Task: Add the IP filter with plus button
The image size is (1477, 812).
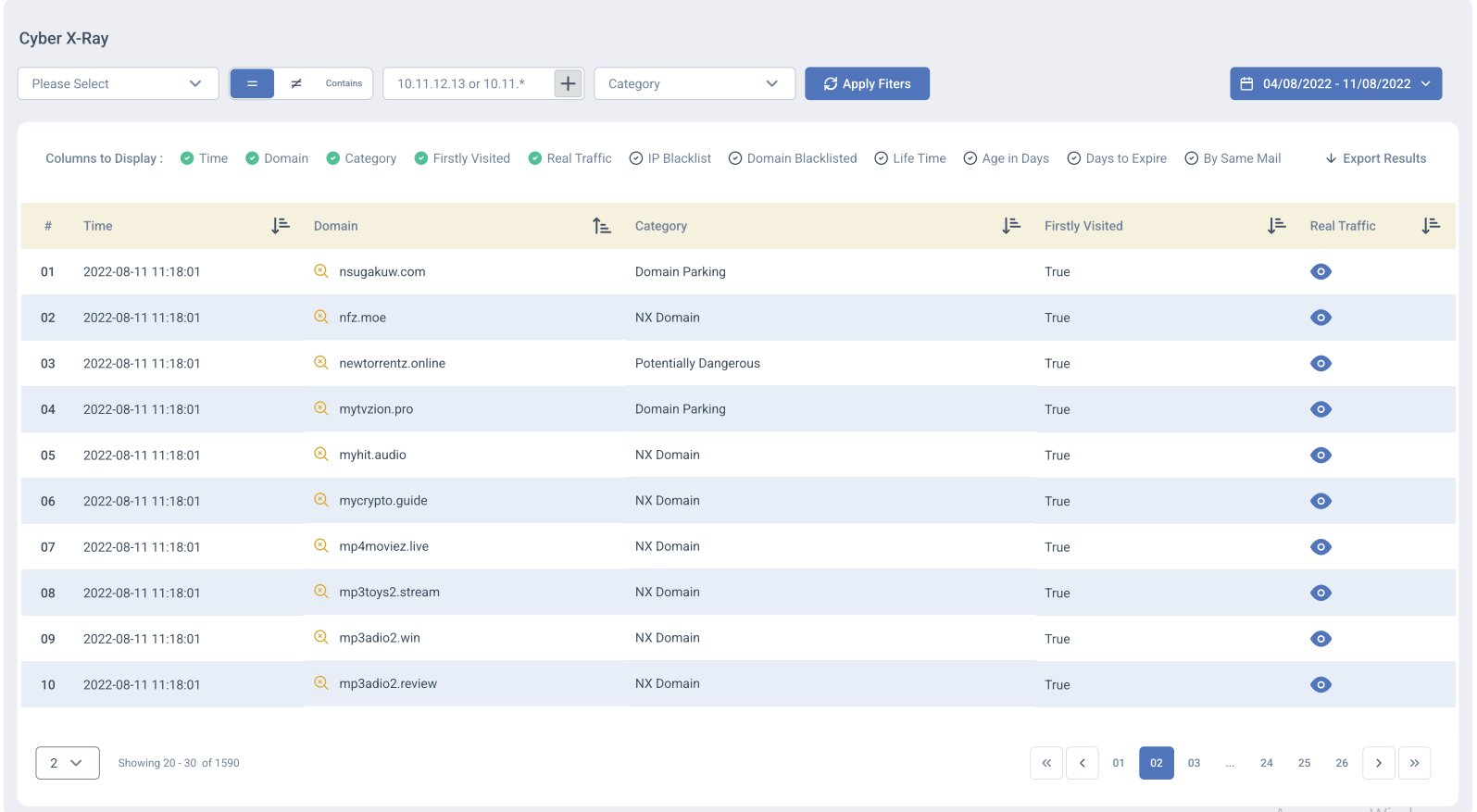Action: coord(569,83)
